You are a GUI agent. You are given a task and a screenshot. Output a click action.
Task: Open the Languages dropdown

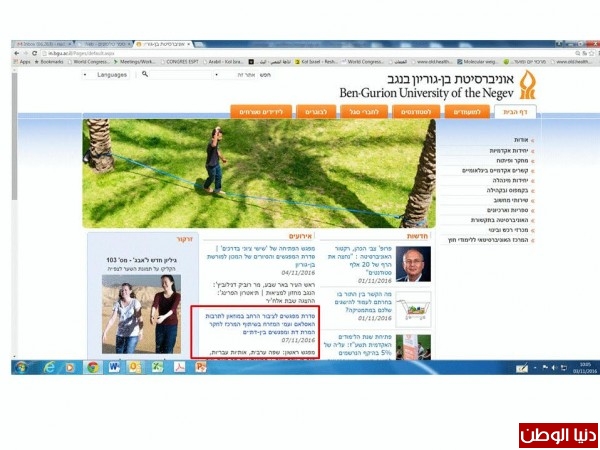pos(108,74)
